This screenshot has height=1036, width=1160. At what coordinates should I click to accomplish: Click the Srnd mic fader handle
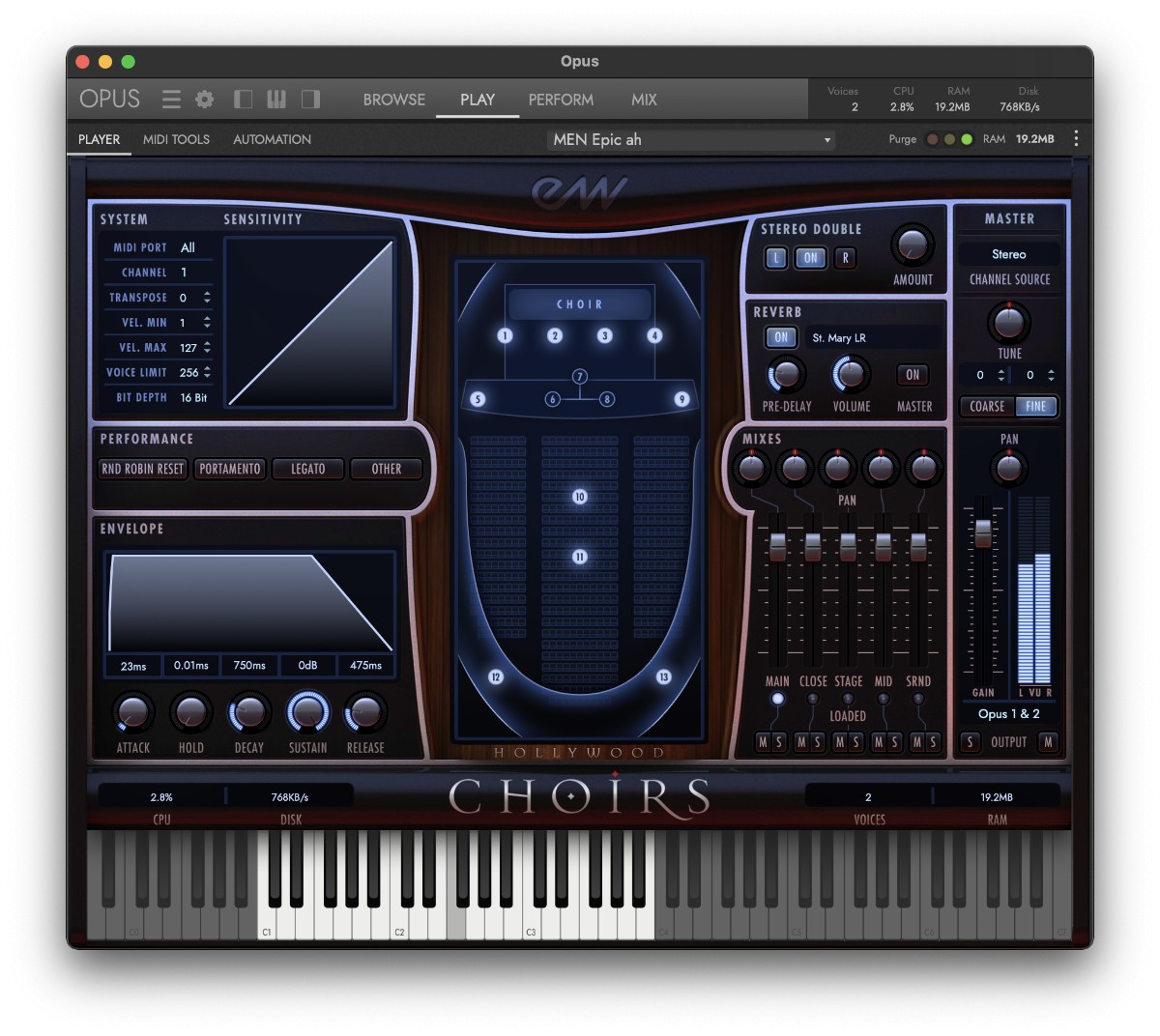point(918,546)
